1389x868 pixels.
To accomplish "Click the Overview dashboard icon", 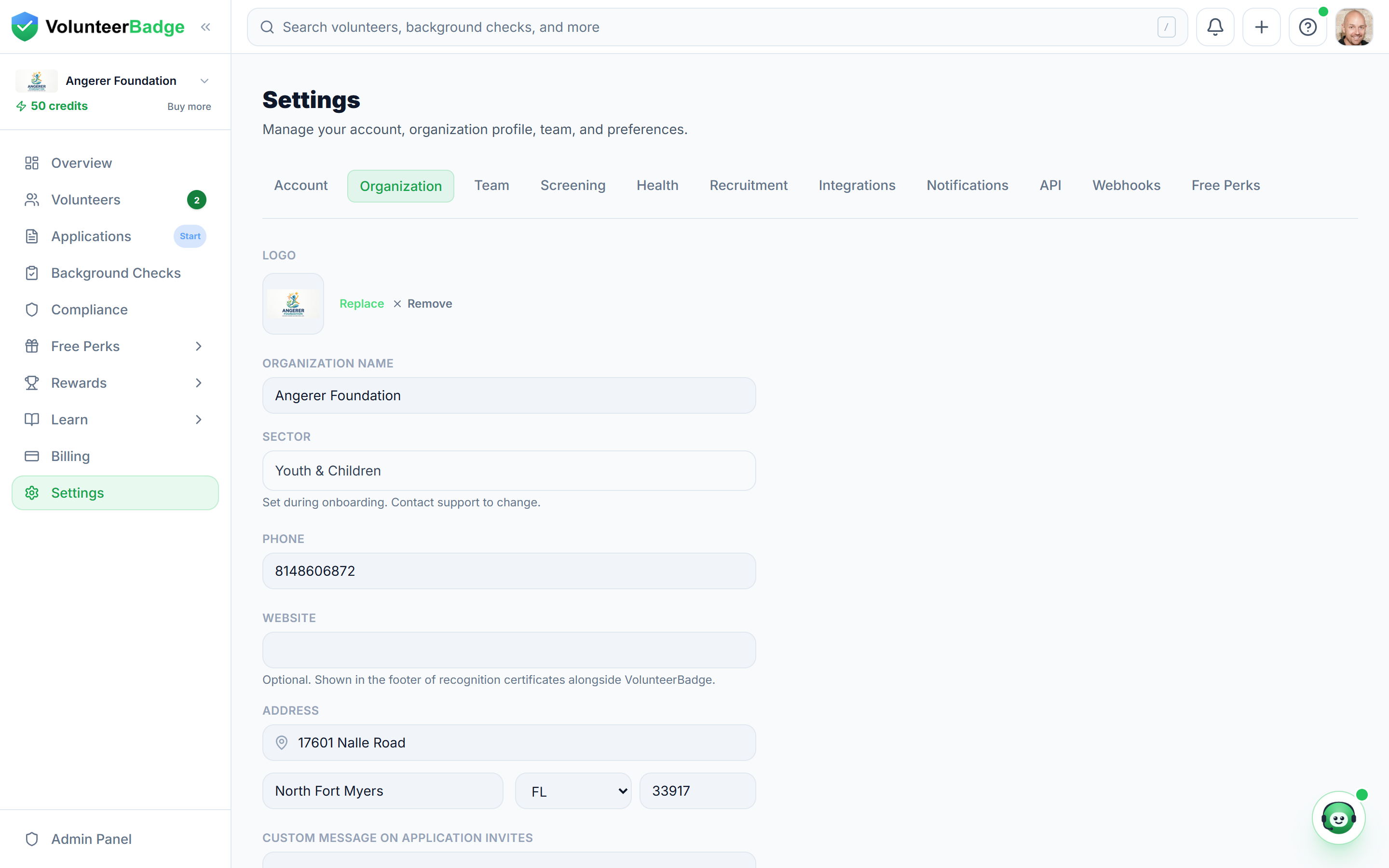I will tap(31, 163).
